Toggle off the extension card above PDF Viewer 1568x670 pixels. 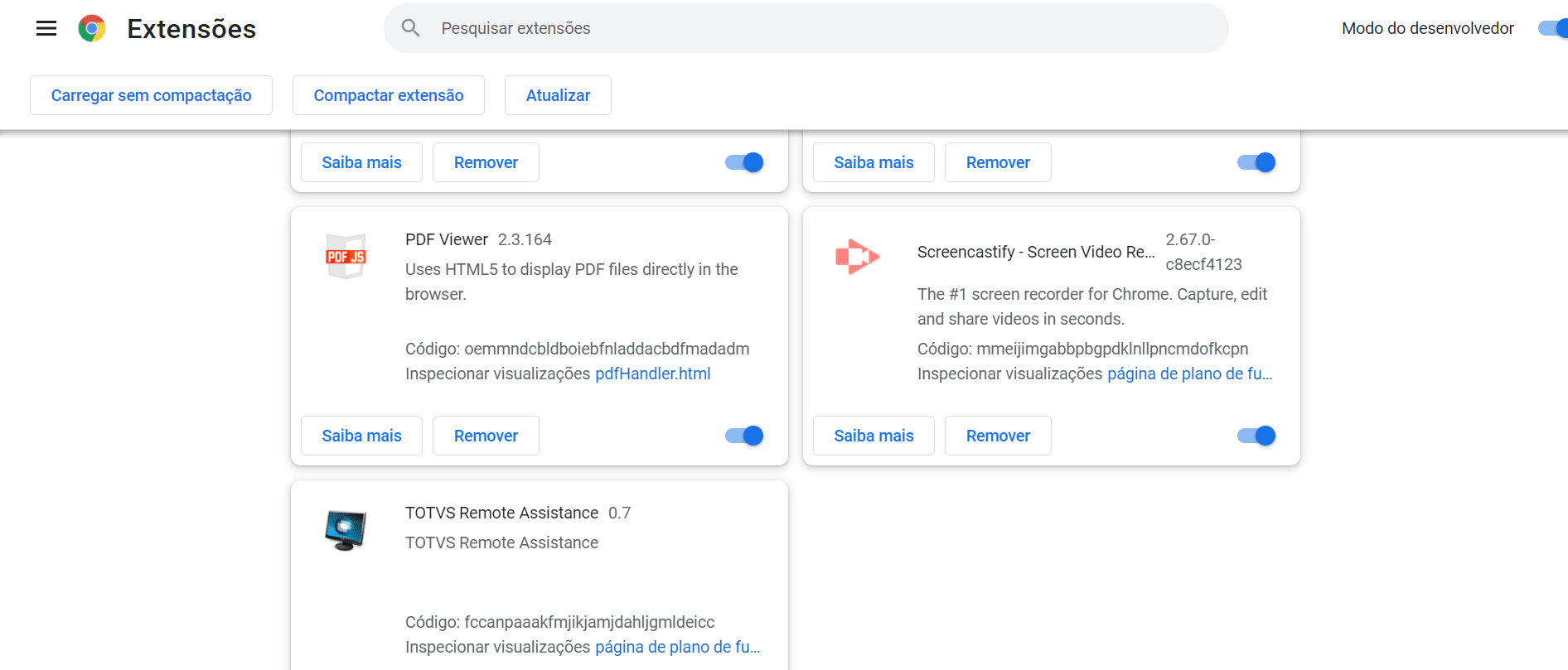tap(744, 162)
